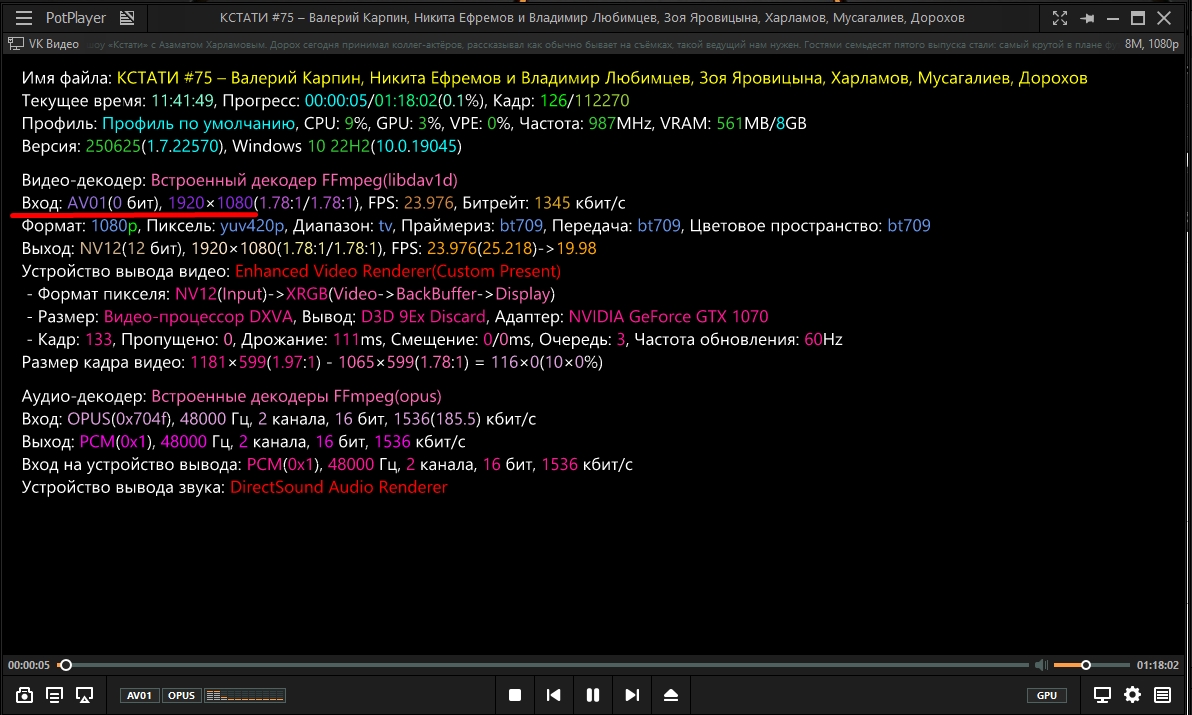Stop playback with the stop button
1192x715 pixels.
(515, 695)
